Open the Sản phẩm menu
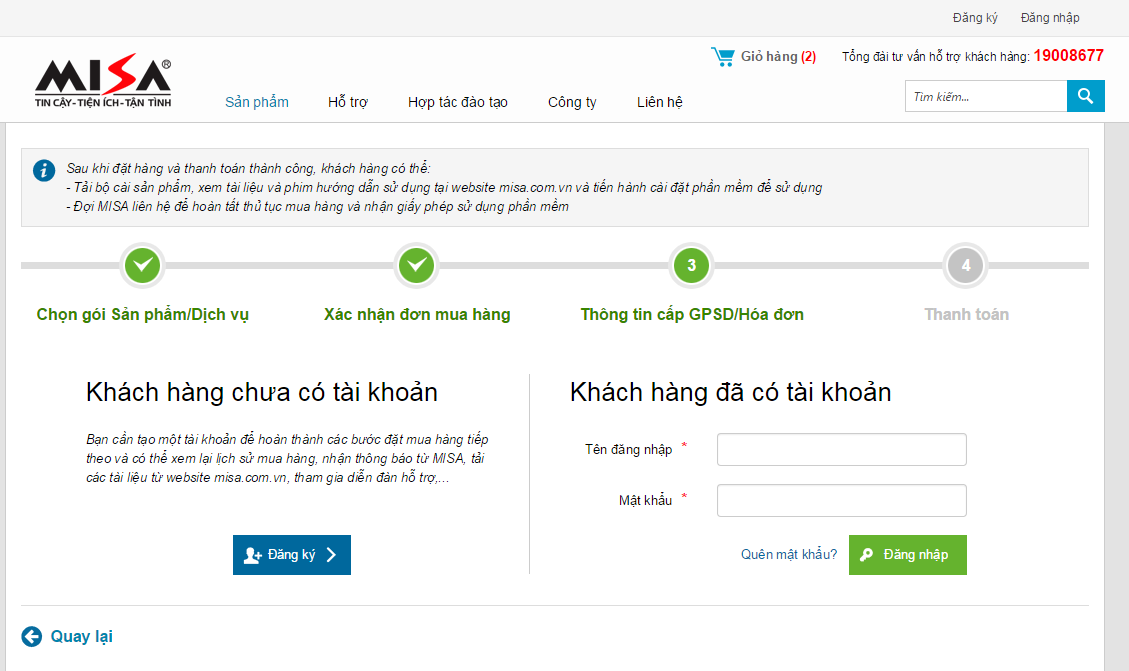 pyautogui.click(x=257, y=102)
